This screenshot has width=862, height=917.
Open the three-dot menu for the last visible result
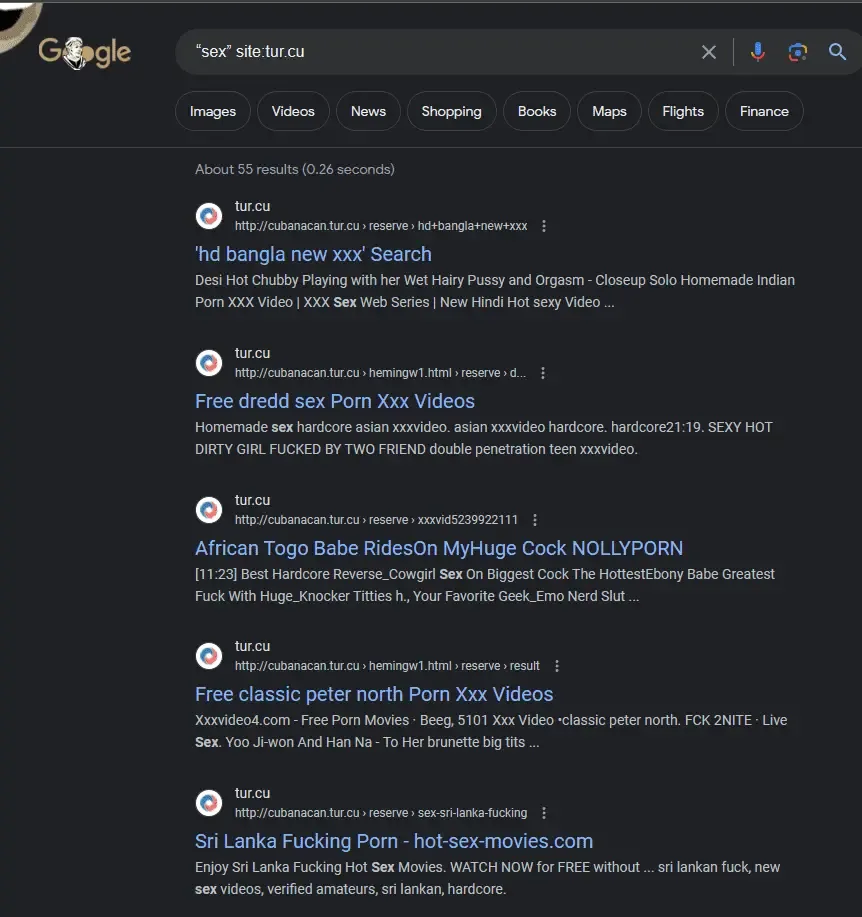coord(544,813)
